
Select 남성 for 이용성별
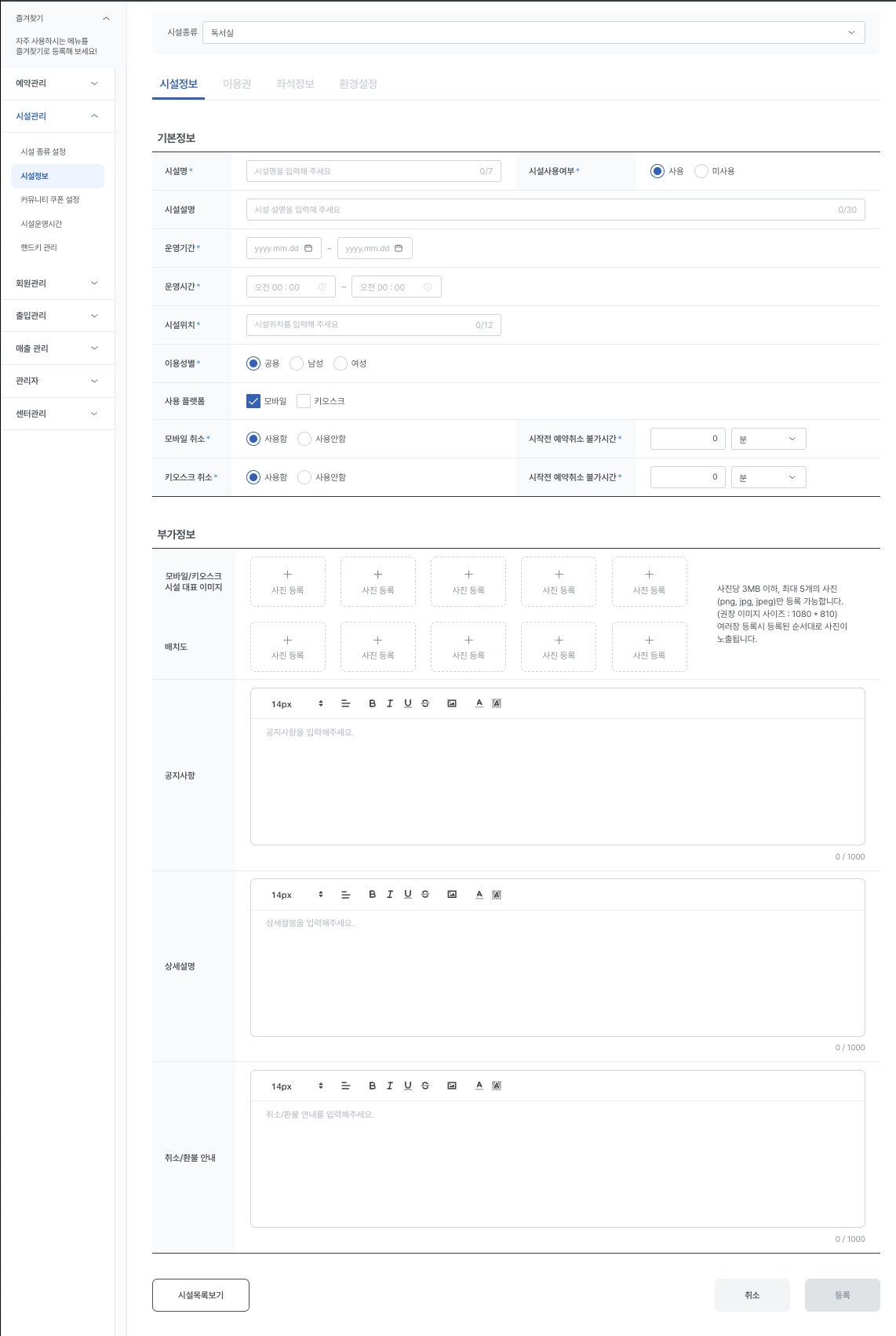point(297,363)
